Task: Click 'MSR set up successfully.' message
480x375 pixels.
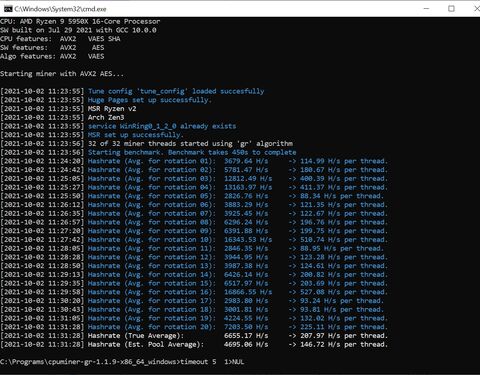Action: click(x=136, y=135)
